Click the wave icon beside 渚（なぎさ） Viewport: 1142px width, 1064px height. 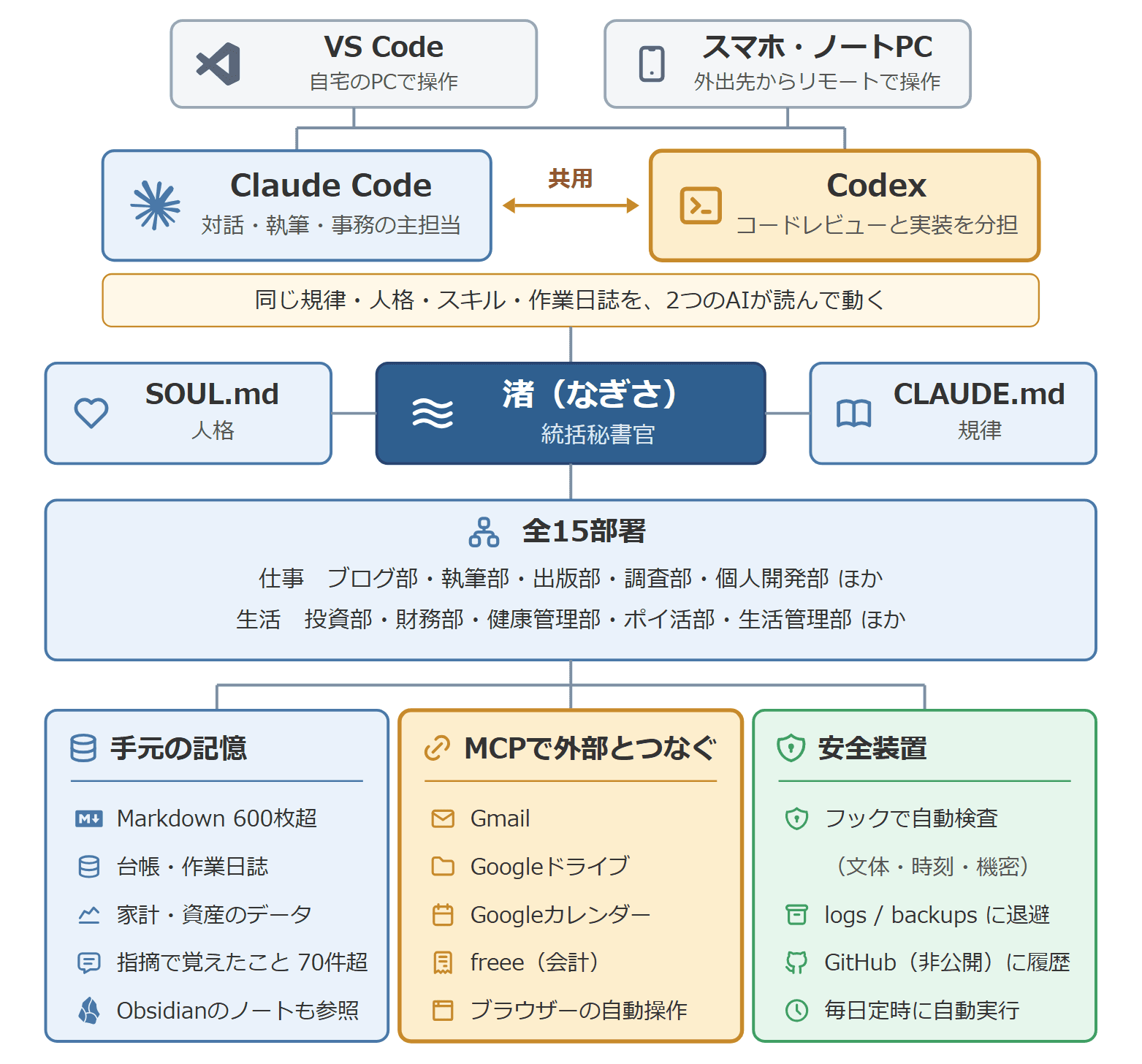point(433,413)
